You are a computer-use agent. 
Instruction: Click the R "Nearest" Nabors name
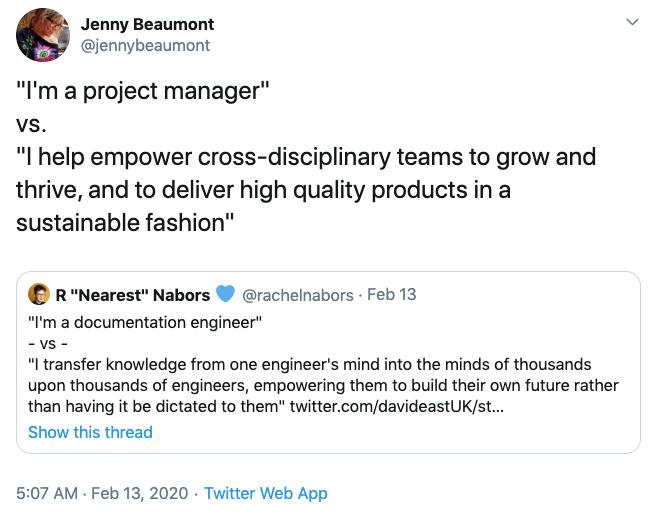(x=133, y=295)
